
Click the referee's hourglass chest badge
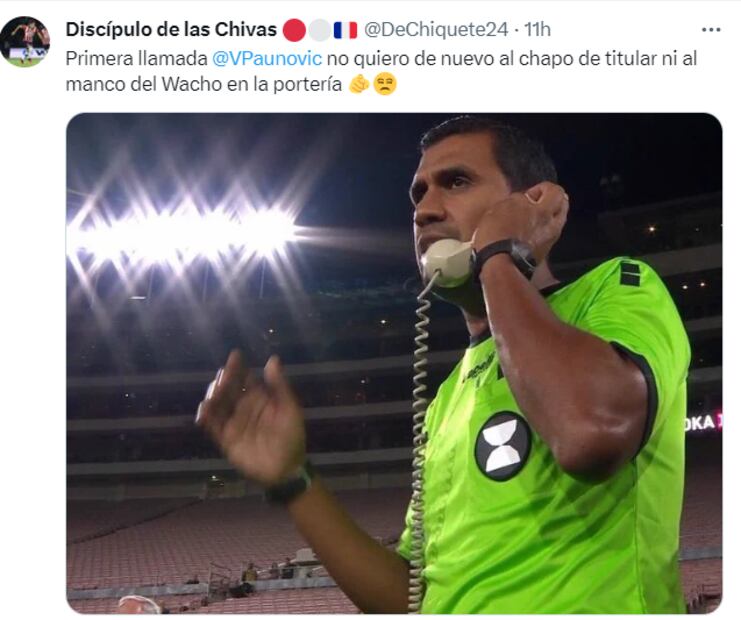[503, 446]
